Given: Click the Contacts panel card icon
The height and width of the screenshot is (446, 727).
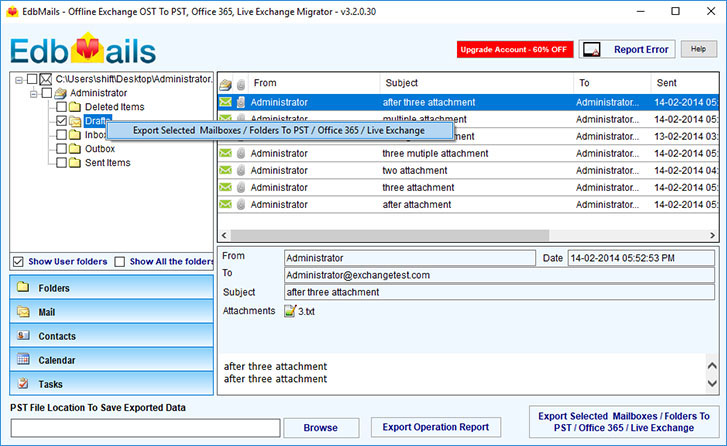Looking at the screenshot, I should (23, 335).
